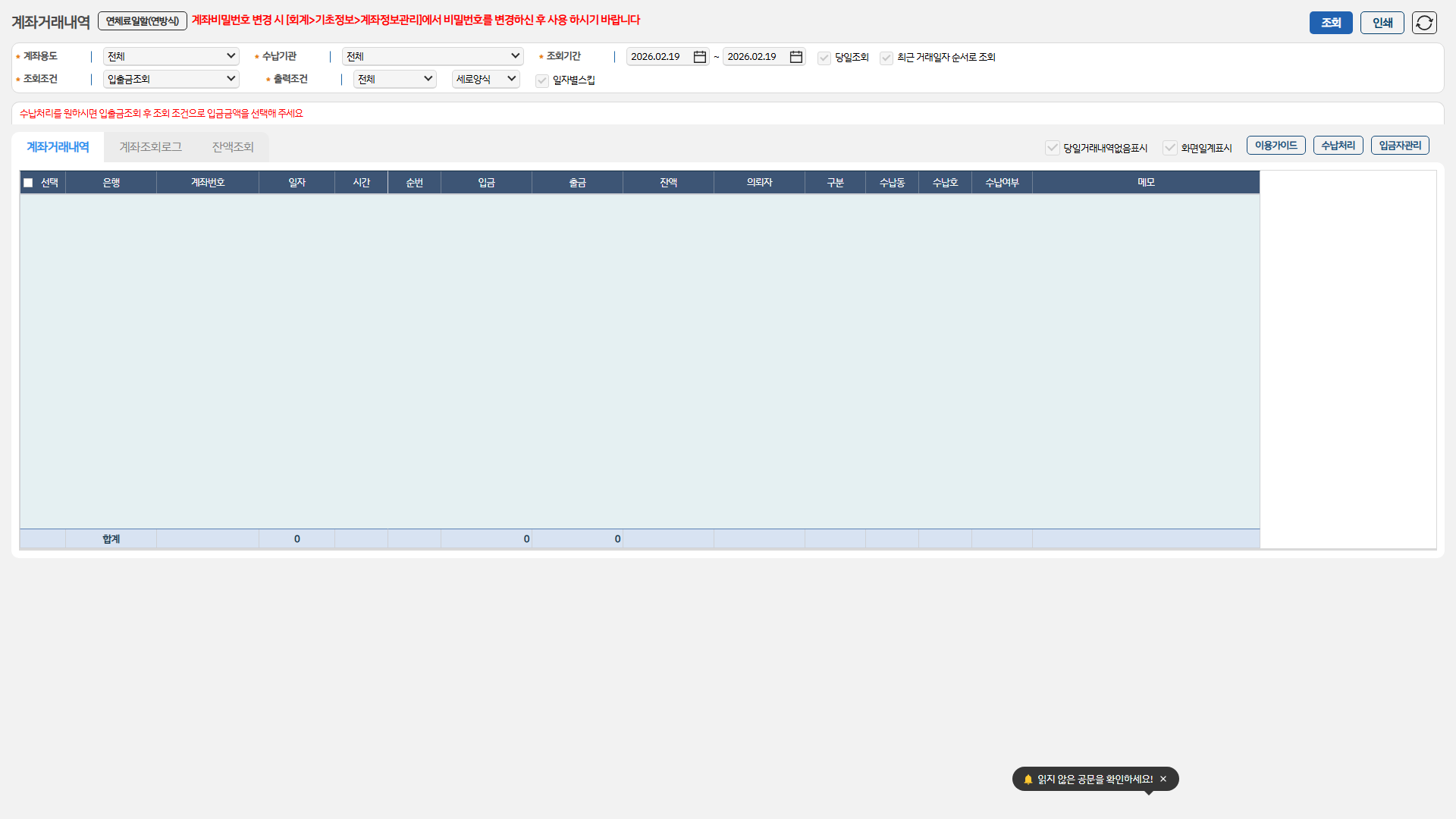This screenshot has width=1456, height=819.
Task: Toggle the 화면일계표시 checkbox
Action: (1170, 148)
